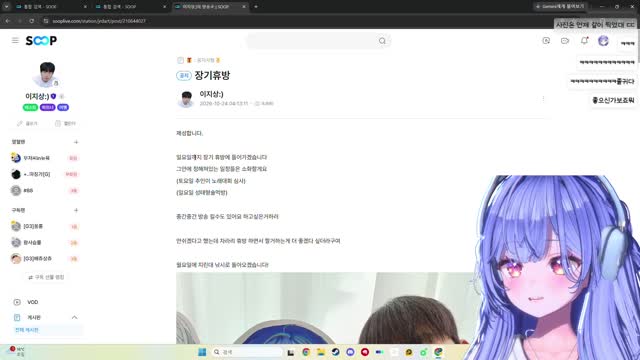The image size is (640, 360).
Task: Click the broadcast camera icon in header
Action: click(565, 41)
